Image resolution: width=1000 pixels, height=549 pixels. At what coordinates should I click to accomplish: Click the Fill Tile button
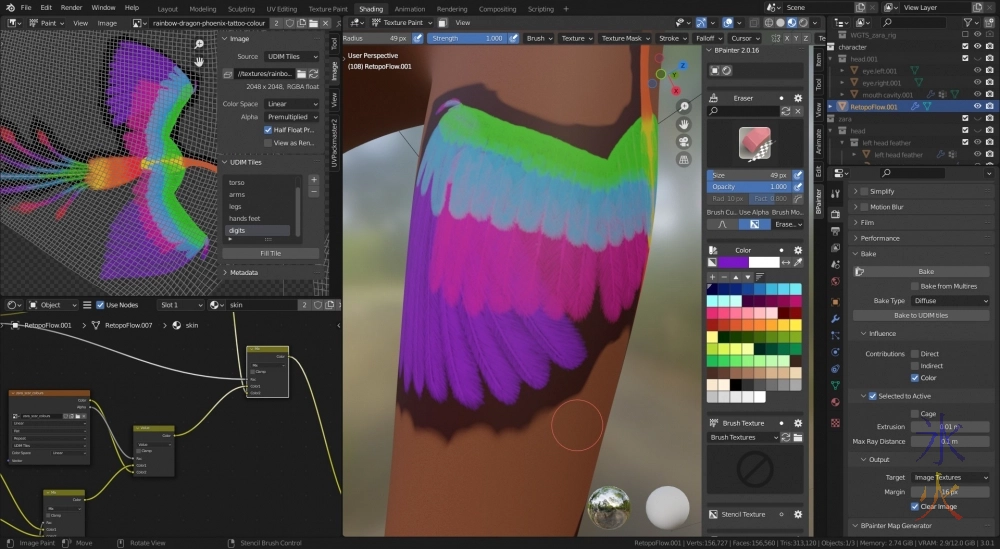[270, 253]
